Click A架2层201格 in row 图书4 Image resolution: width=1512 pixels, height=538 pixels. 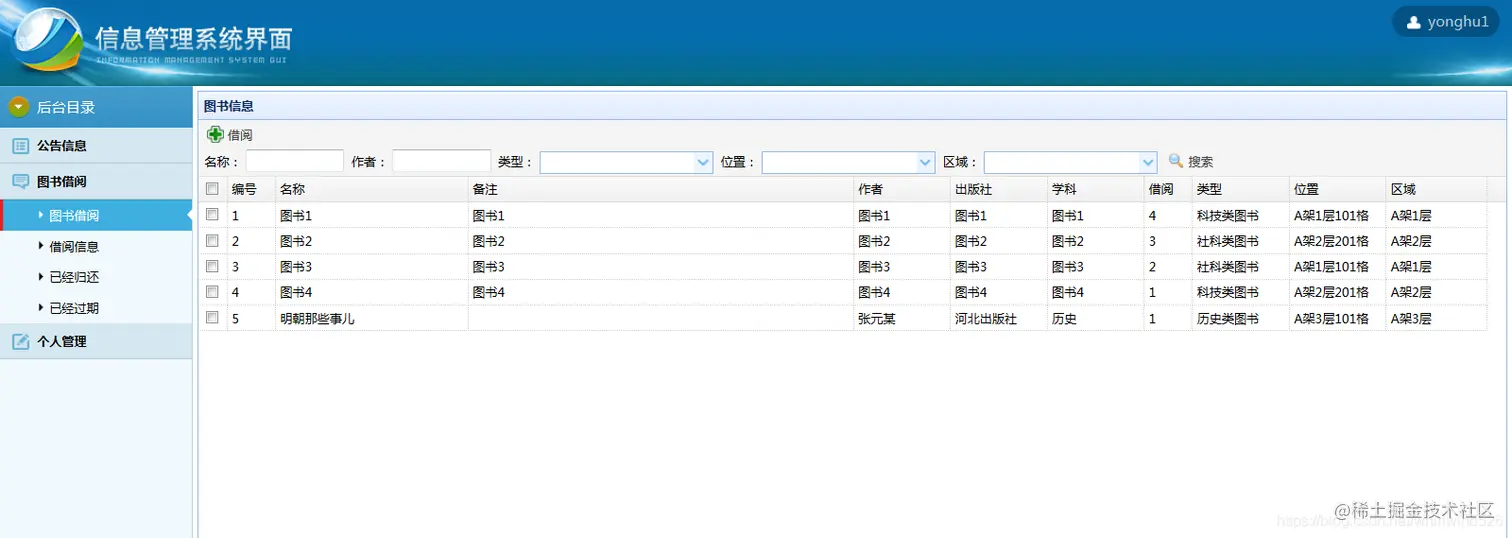click(1331, 293)
